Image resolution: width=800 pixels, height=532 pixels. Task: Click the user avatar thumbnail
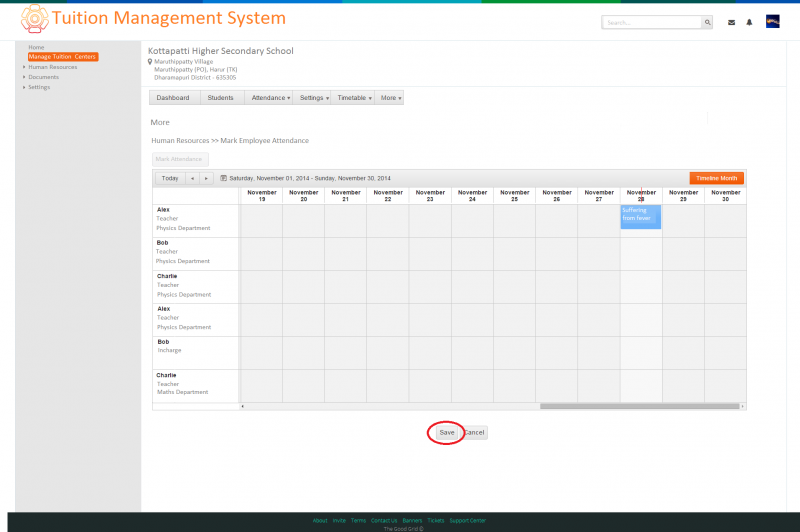[x=772, y=21]
